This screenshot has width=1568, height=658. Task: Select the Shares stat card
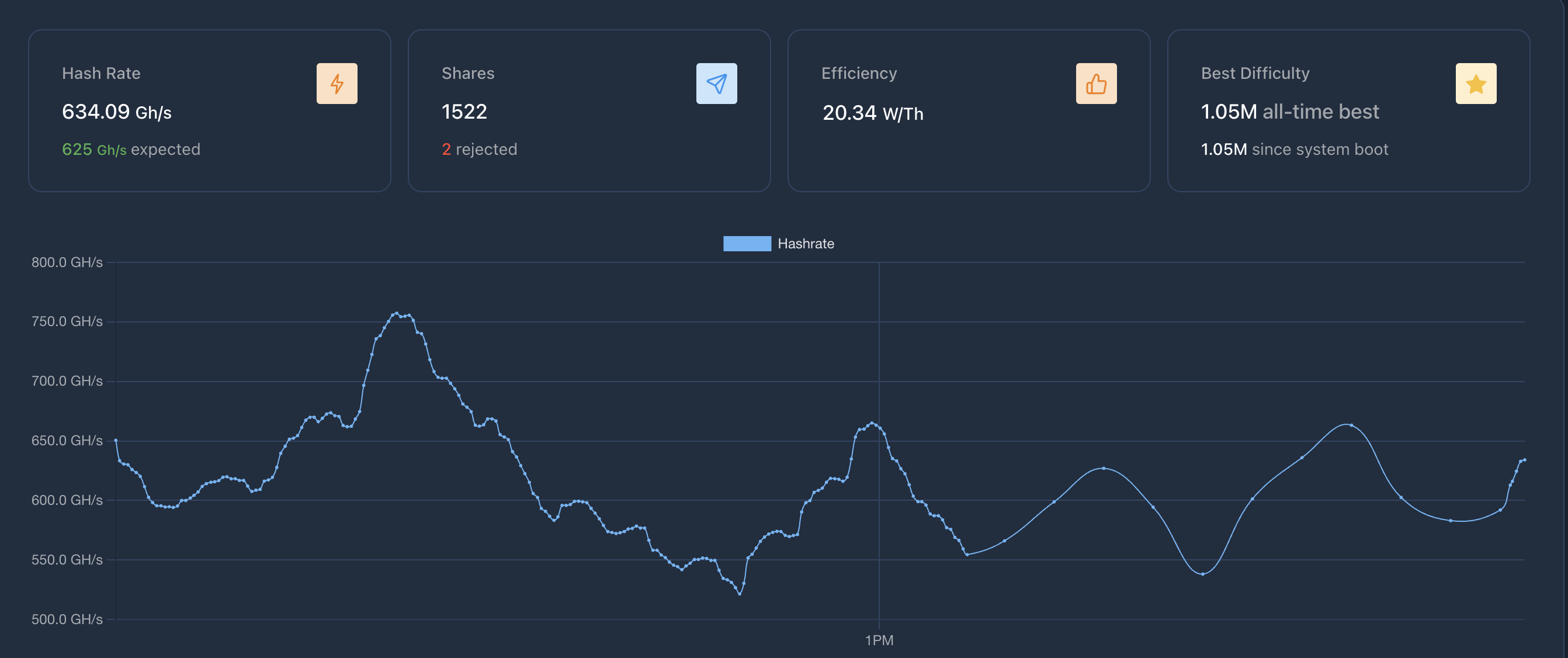(x=589, y=109)
